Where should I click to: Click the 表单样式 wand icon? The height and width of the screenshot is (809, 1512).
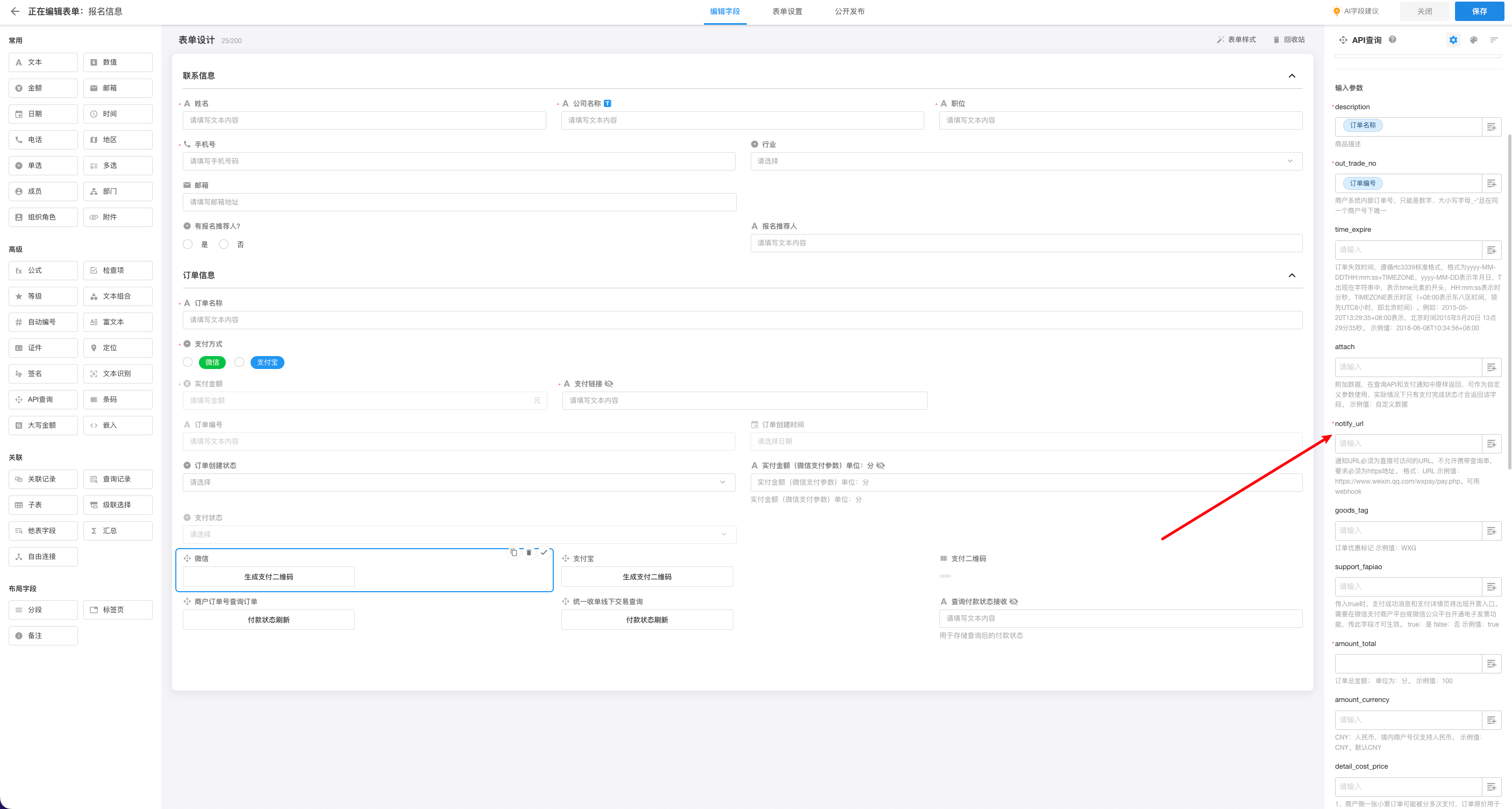[x=1220, y=40]
